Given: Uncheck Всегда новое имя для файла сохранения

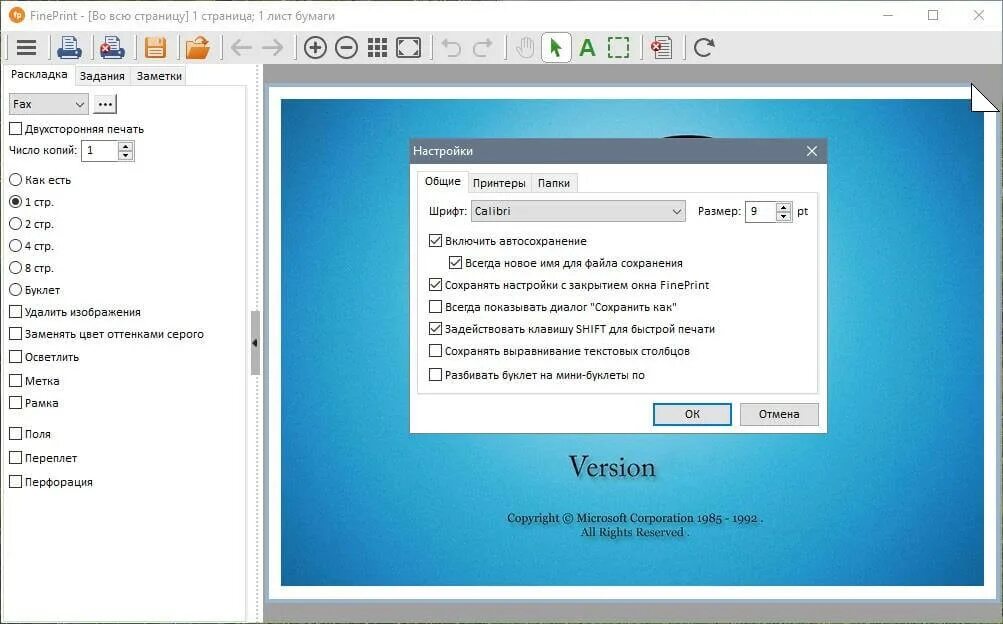Looking at the screenshot, I should [455, 263].
